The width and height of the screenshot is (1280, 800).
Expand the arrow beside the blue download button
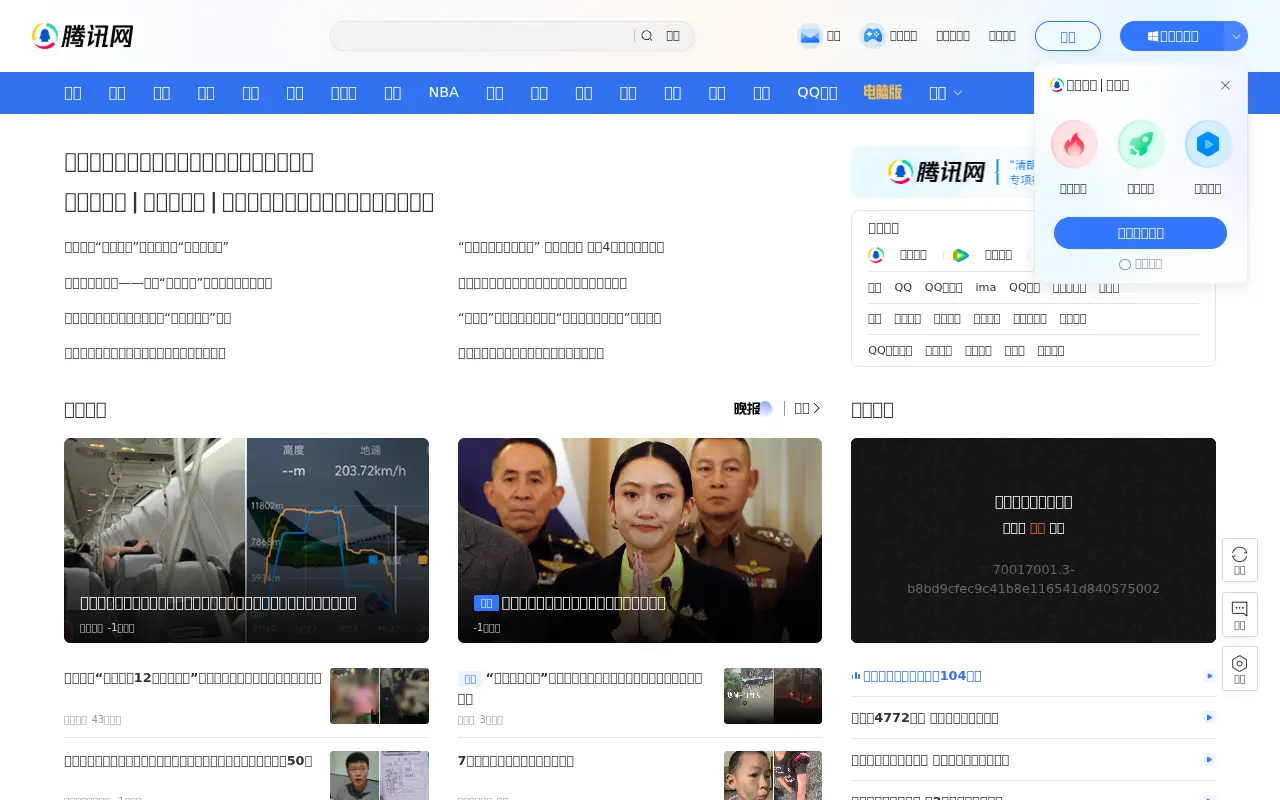[1236, 36]
